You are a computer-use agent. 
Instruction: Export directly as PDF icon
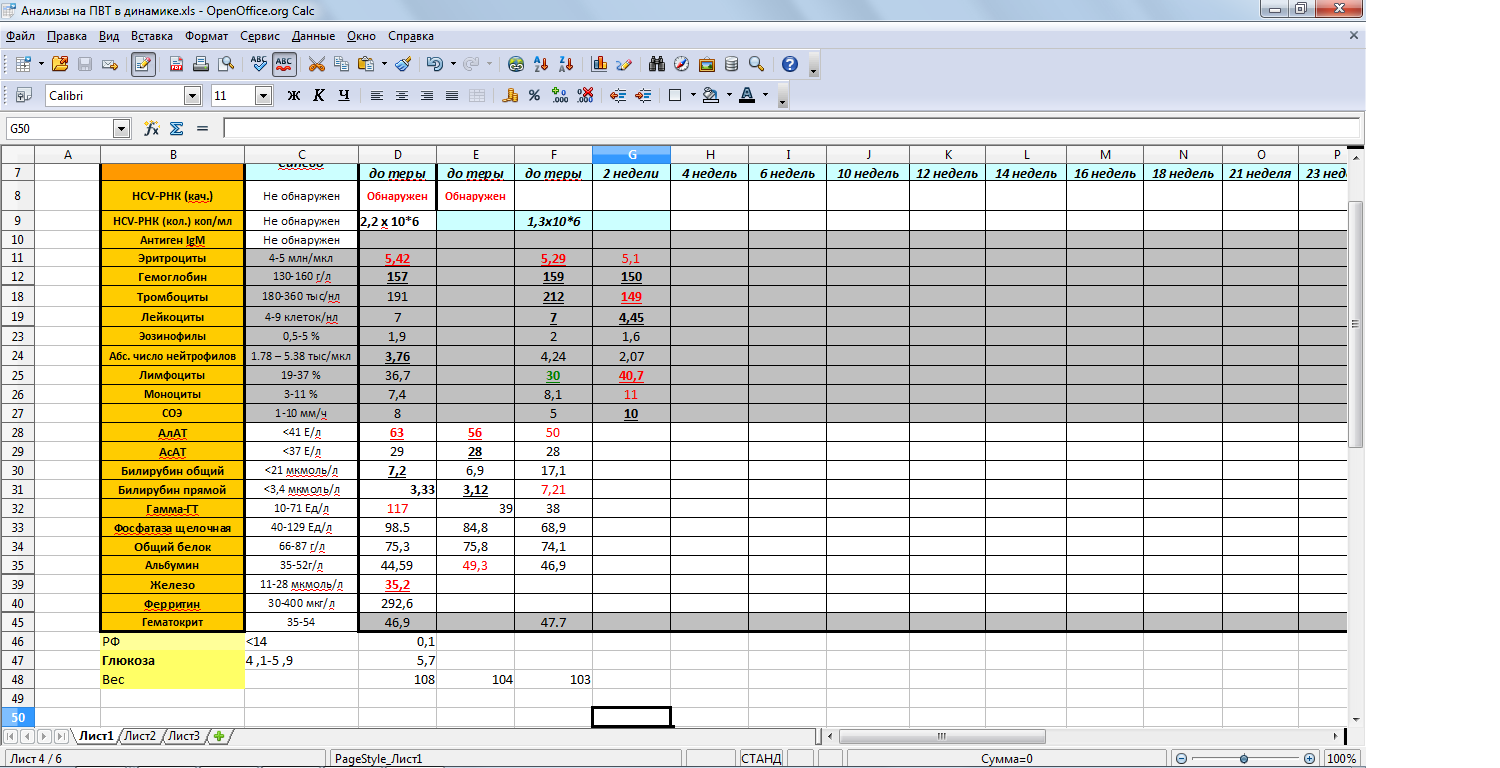coord(176,64)
